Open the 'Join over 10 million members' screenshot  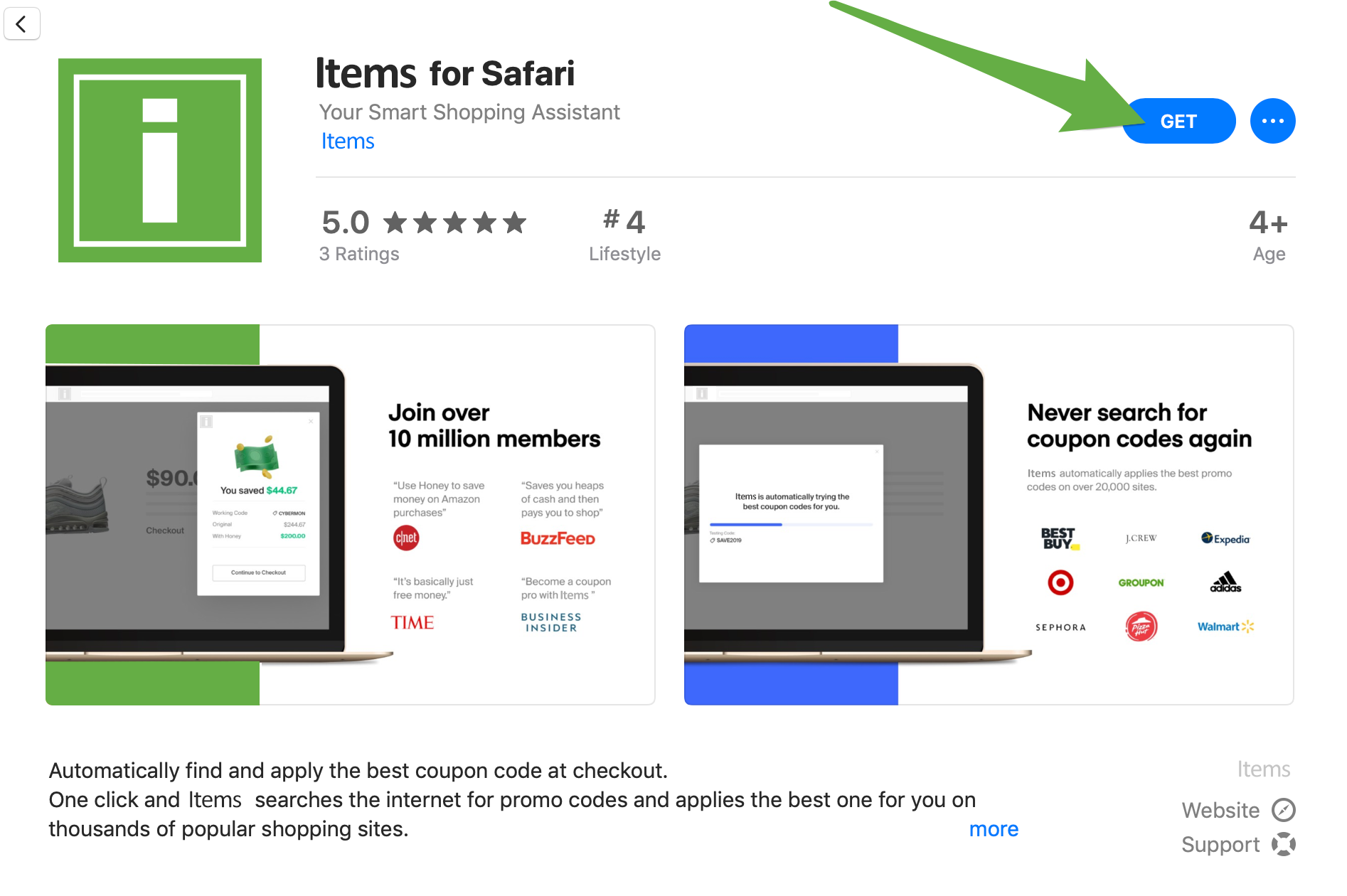click(350, 515)
